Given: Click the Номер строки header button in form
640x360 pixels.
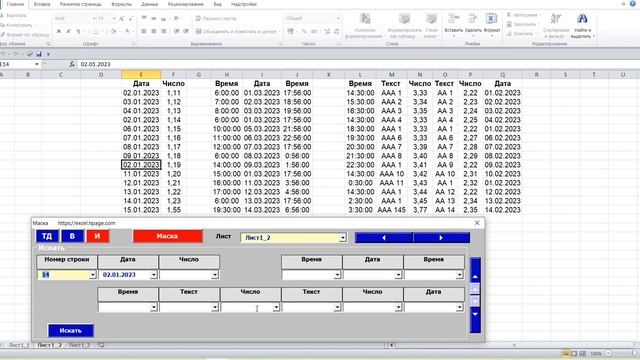Looking at the screenshot, I should coord(67,262).
